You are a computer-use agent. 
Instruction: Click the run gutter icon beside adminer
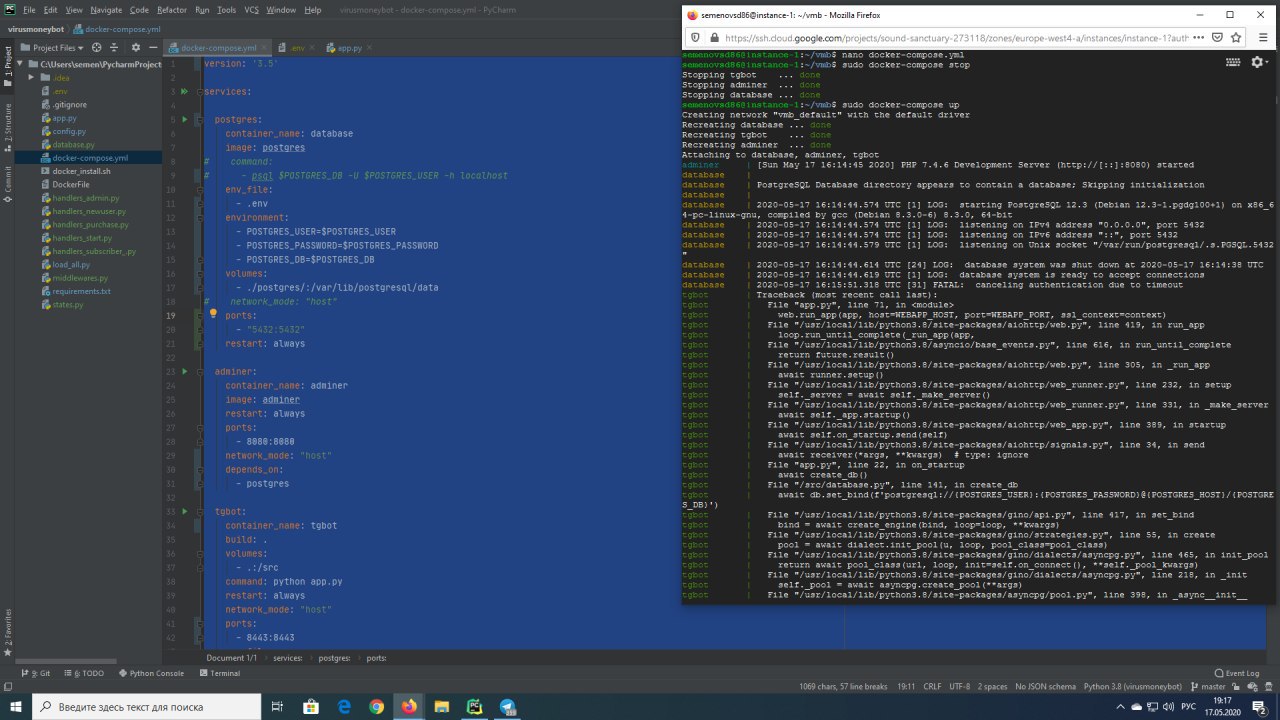pyautogui.click(x=184, y=371)
